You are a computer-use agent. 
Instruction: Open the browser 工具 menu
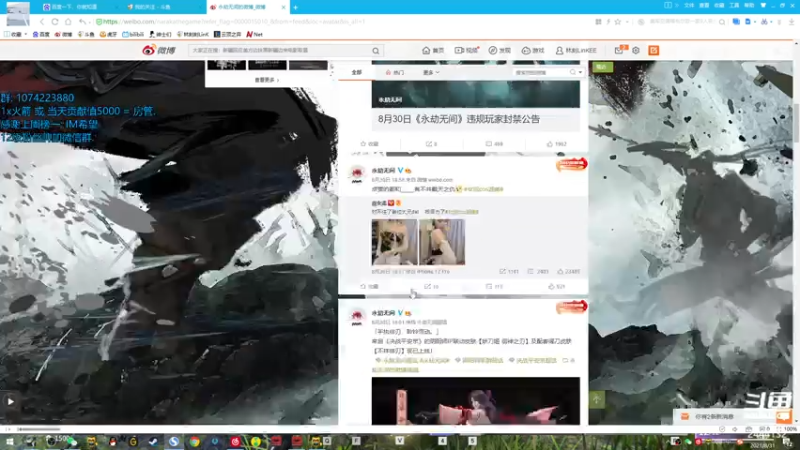(x=734, y=5)
